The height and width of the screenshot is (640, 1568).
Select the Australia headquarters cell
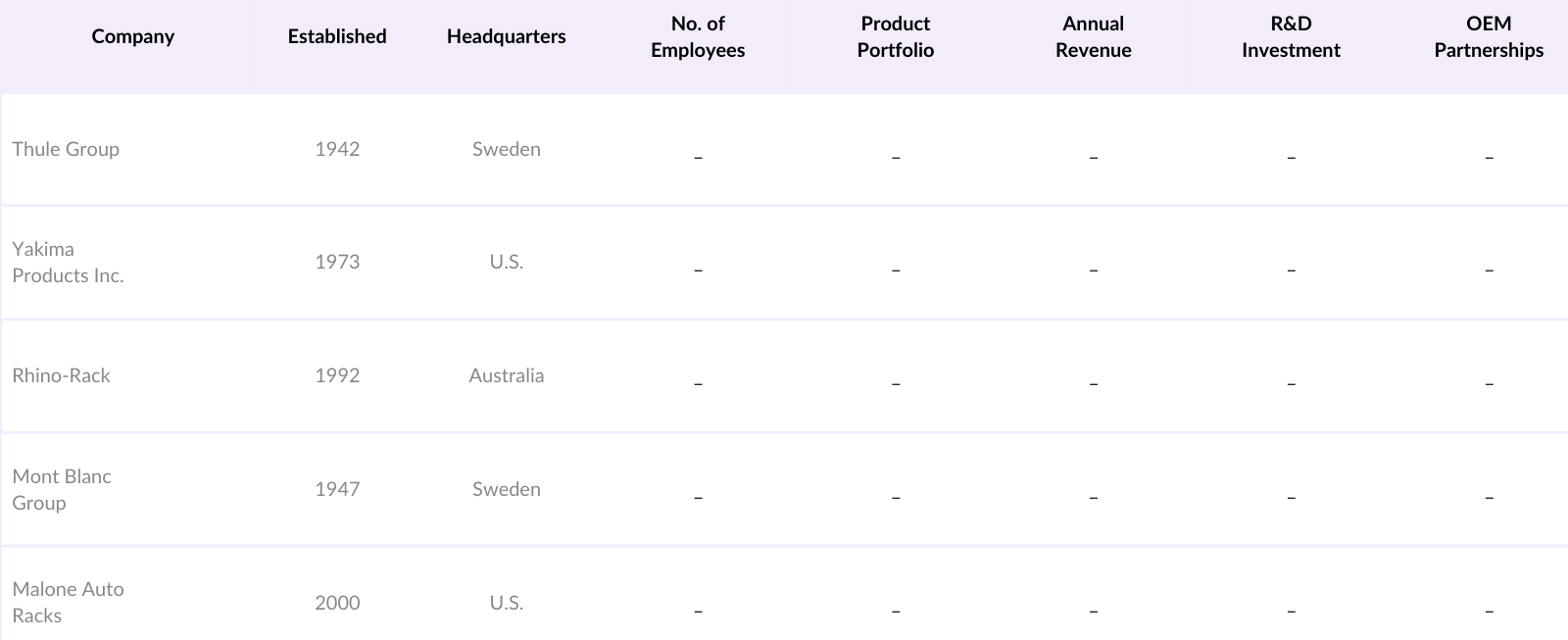point(506,375)
